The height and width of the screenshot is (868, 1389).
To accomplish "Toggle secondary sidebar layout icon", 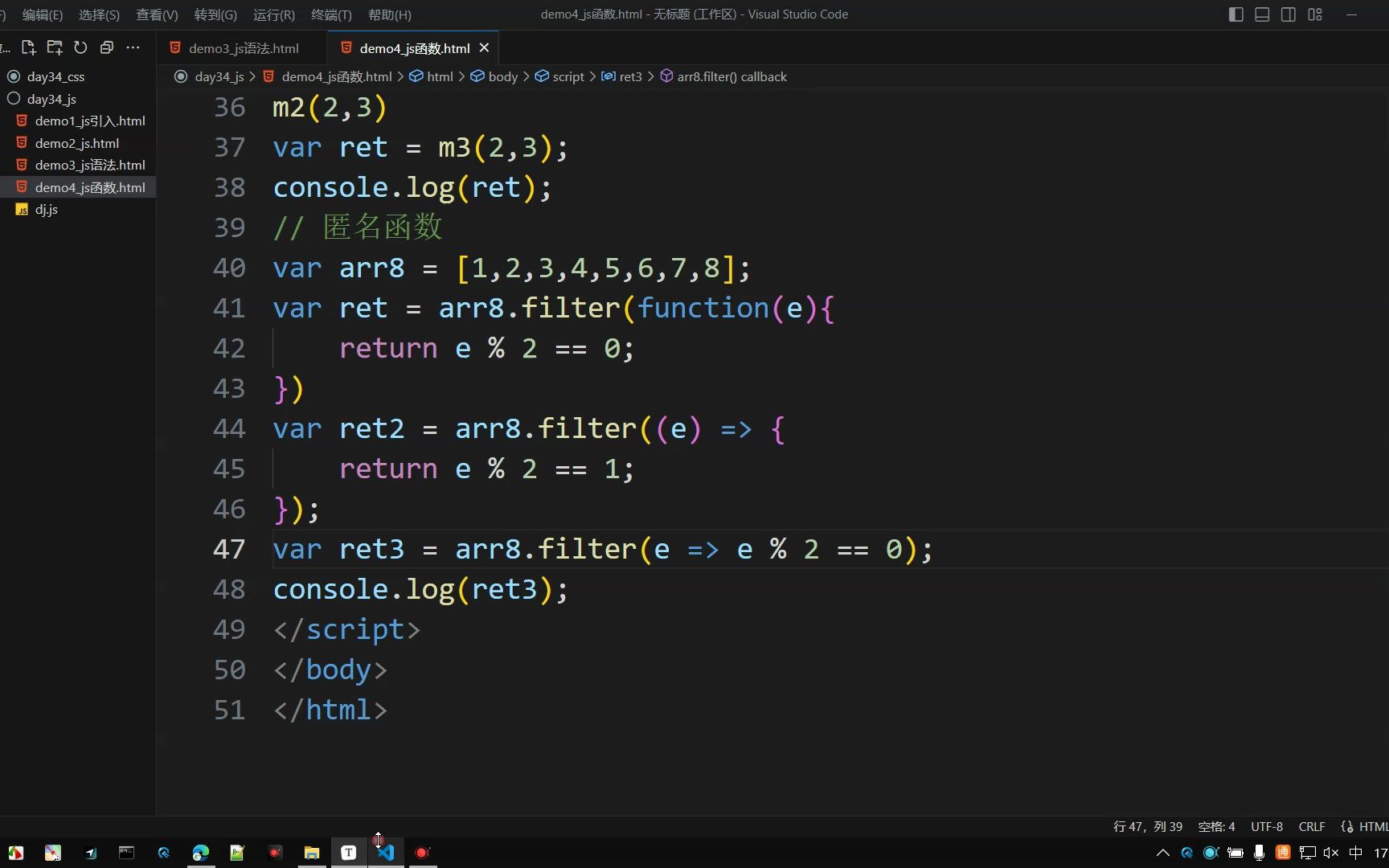I will 1289,14.
